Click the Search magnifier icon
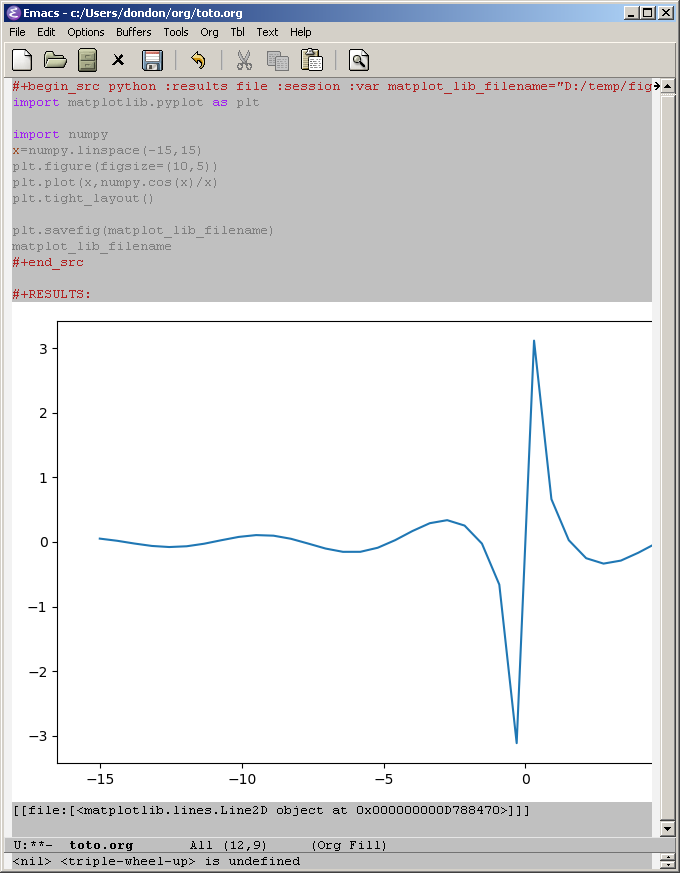Screen dimensions: 680x873 pyautogui.click(x=359, y=60)
